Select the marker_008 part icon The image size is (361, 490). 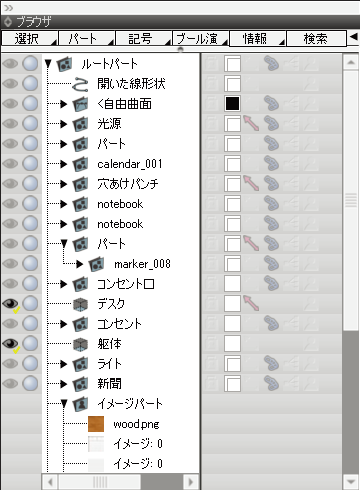pyautogui.click(x=96, y=264)
